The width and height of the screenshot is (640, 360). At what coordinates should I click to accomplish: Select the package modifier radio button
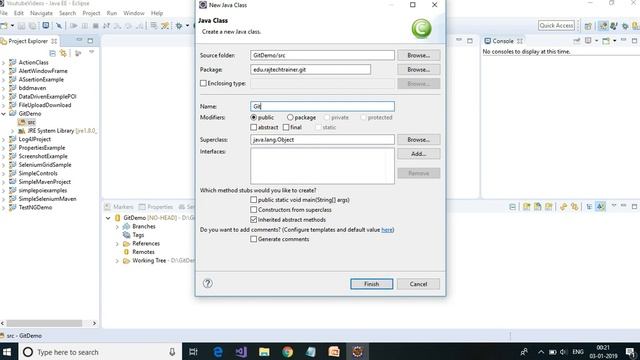(x=290, y=118)
